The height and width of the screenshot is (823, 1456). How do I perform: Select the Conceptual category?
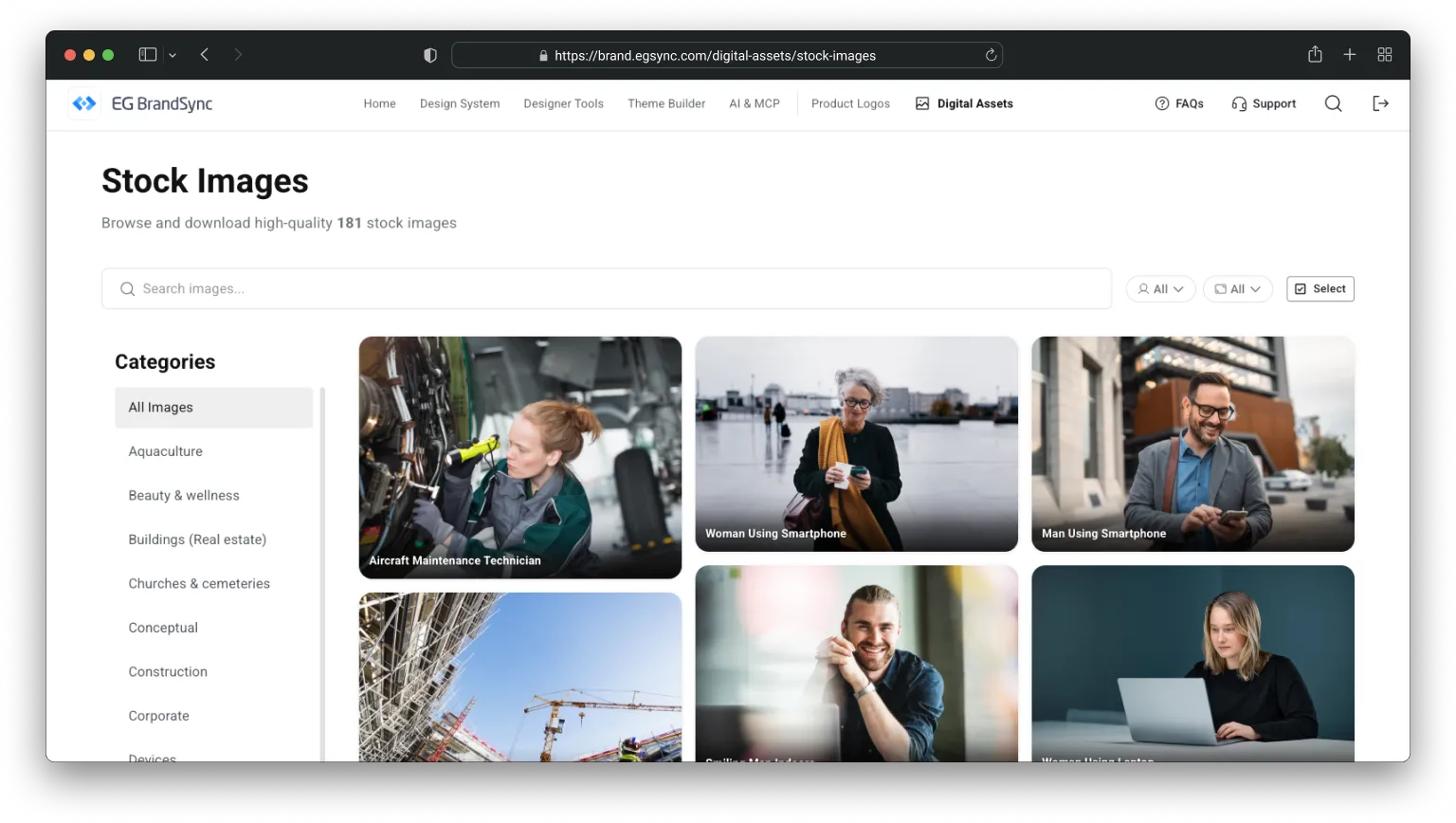[214, 628]
